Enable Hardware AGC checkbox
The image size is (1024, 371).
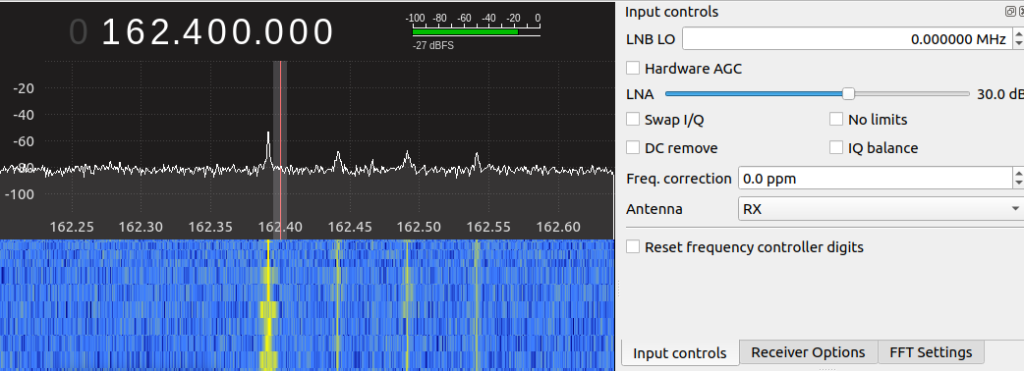coord(632,68)
